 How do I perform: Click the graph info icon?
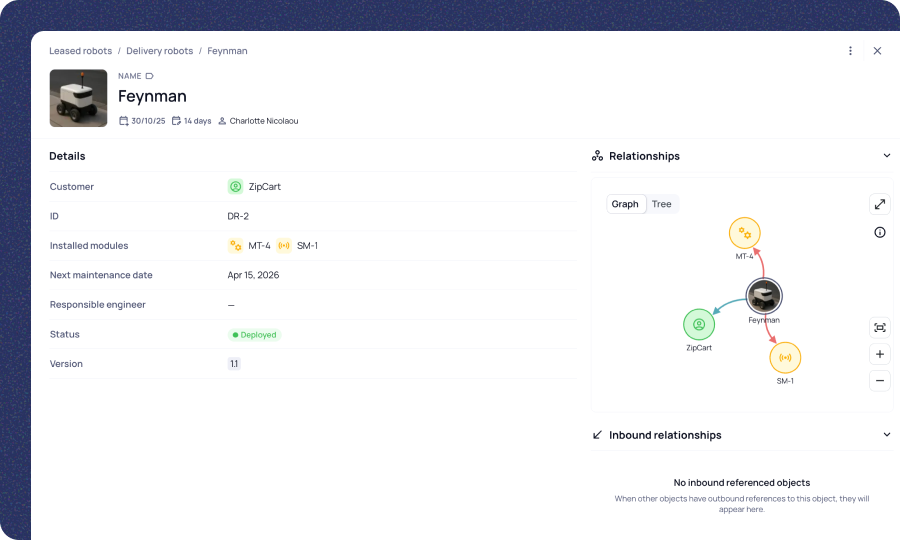(x=879, y=232)
